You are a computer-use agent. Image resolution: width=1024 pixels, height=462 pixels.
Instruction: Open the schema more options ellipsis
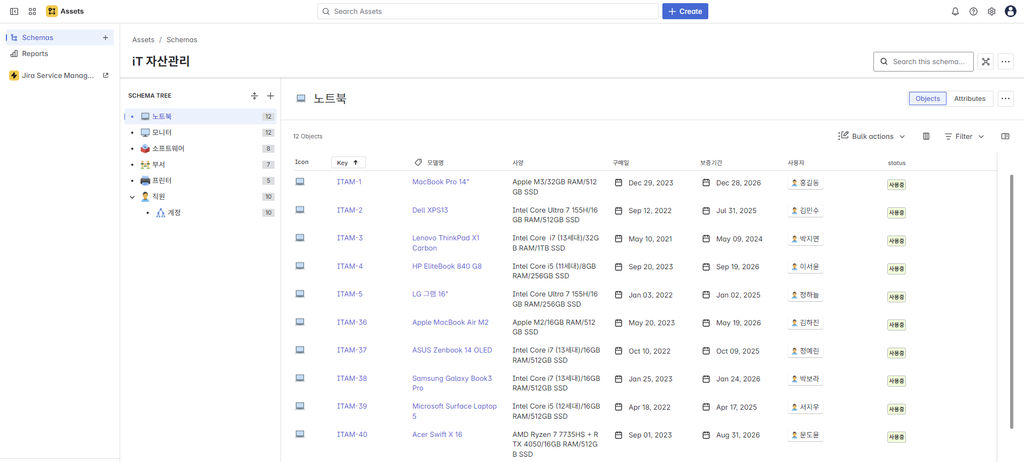1006,61
